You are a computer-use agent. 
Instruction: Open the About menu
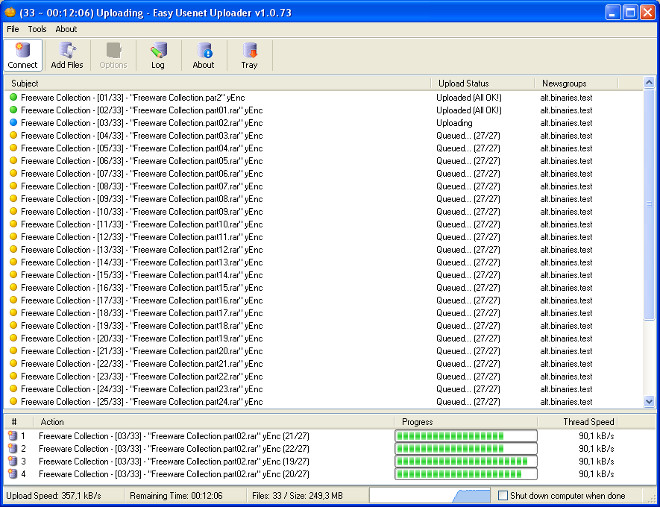(x=66, y=29)
